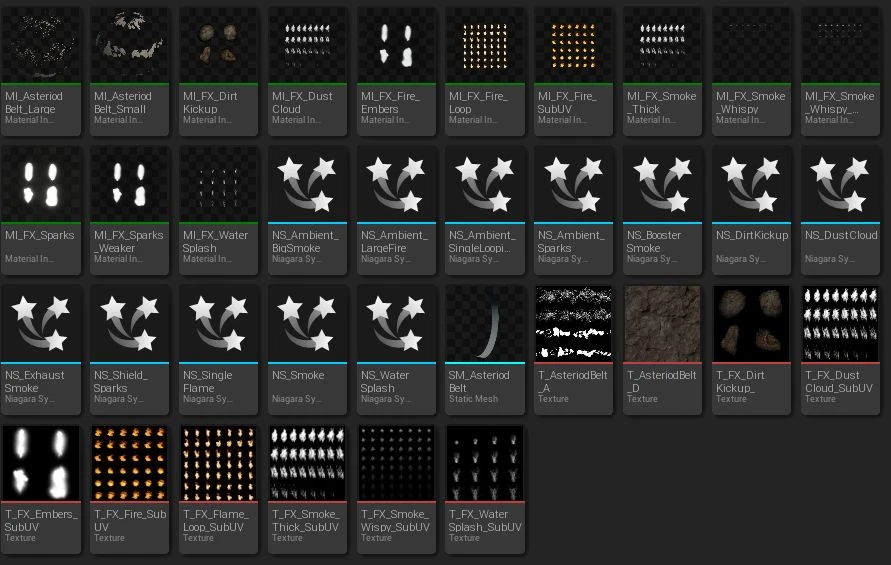
Task: Choose the MI_FX_Sparks_Weaker asset
Action: [x=130, y=210]
